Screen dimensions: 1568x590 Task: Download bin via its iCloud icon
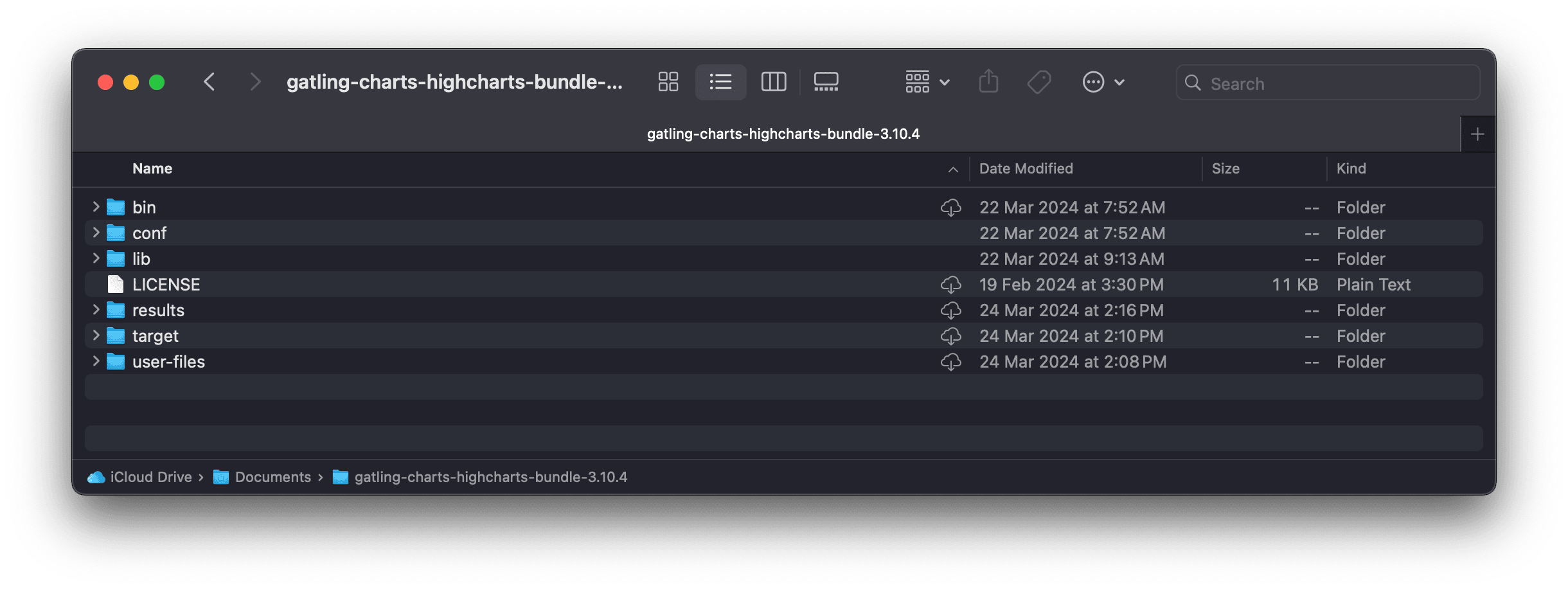tap(951, 208)
